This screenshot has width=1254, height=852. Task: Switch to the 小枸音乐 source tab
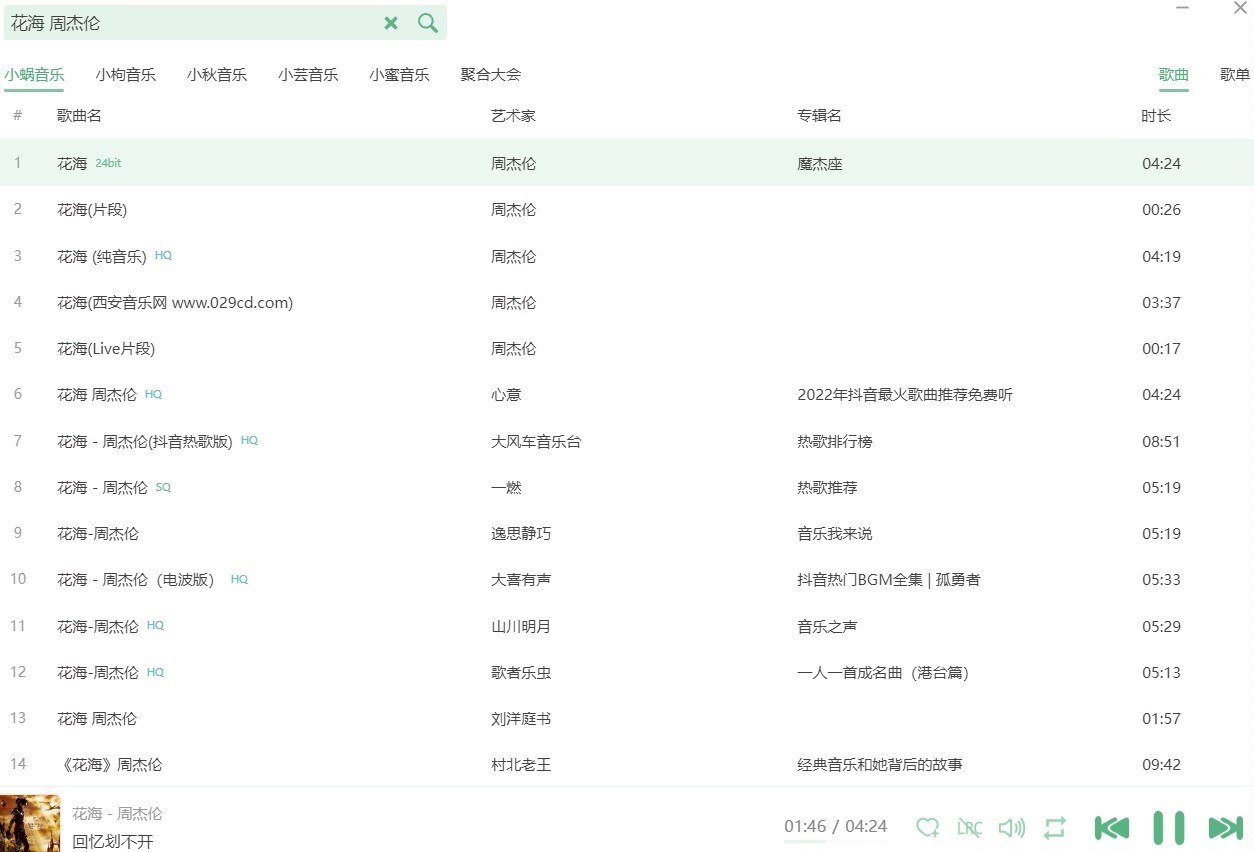[126, 74]
